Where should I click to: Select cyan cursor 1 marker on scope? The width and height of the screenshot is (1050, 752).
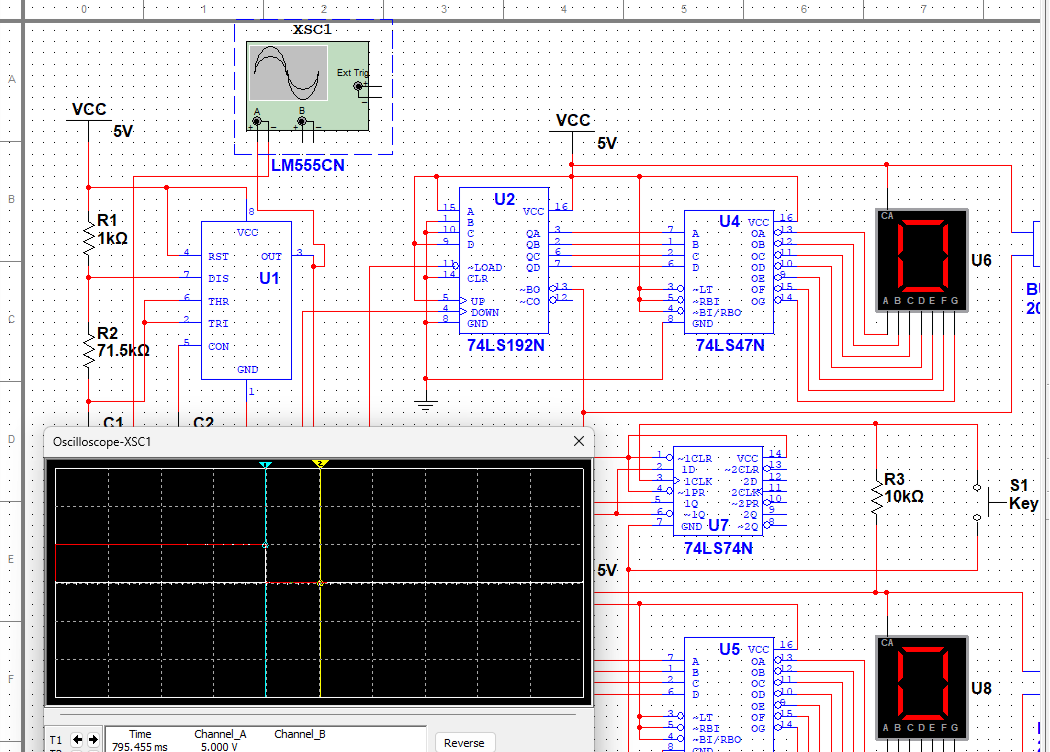point(265,464)
